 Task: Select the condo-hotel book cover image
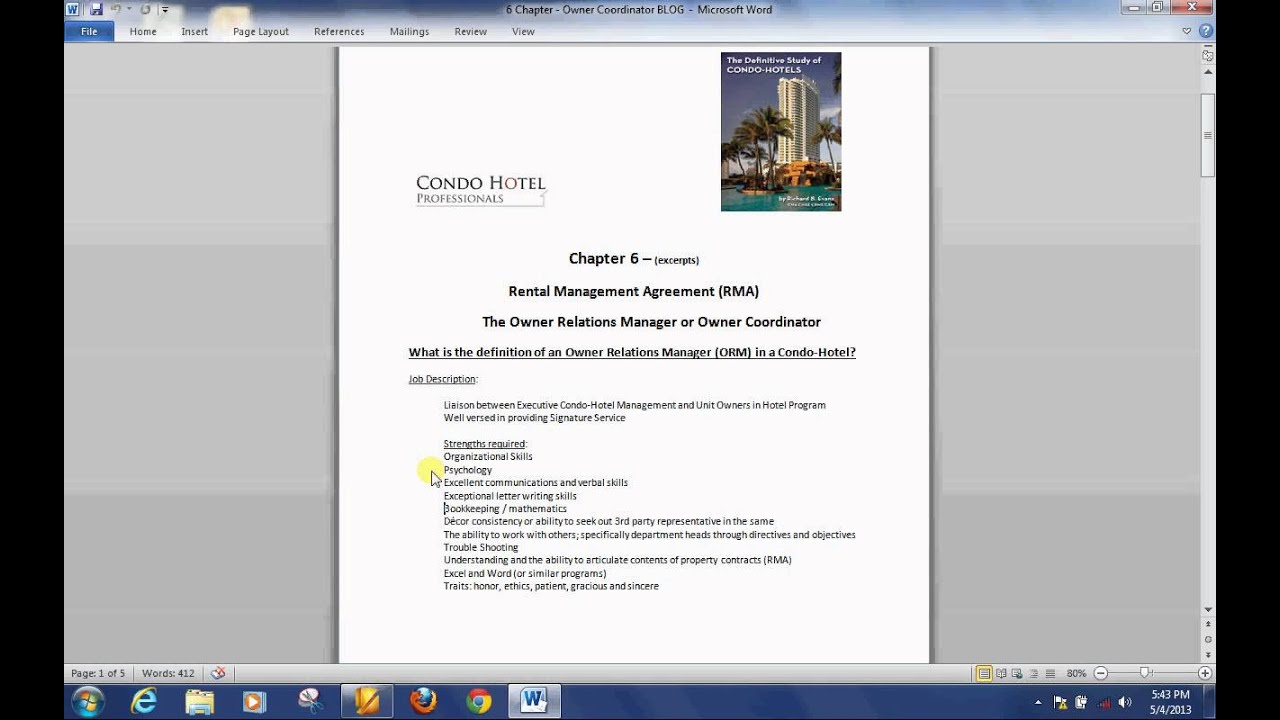781,131
